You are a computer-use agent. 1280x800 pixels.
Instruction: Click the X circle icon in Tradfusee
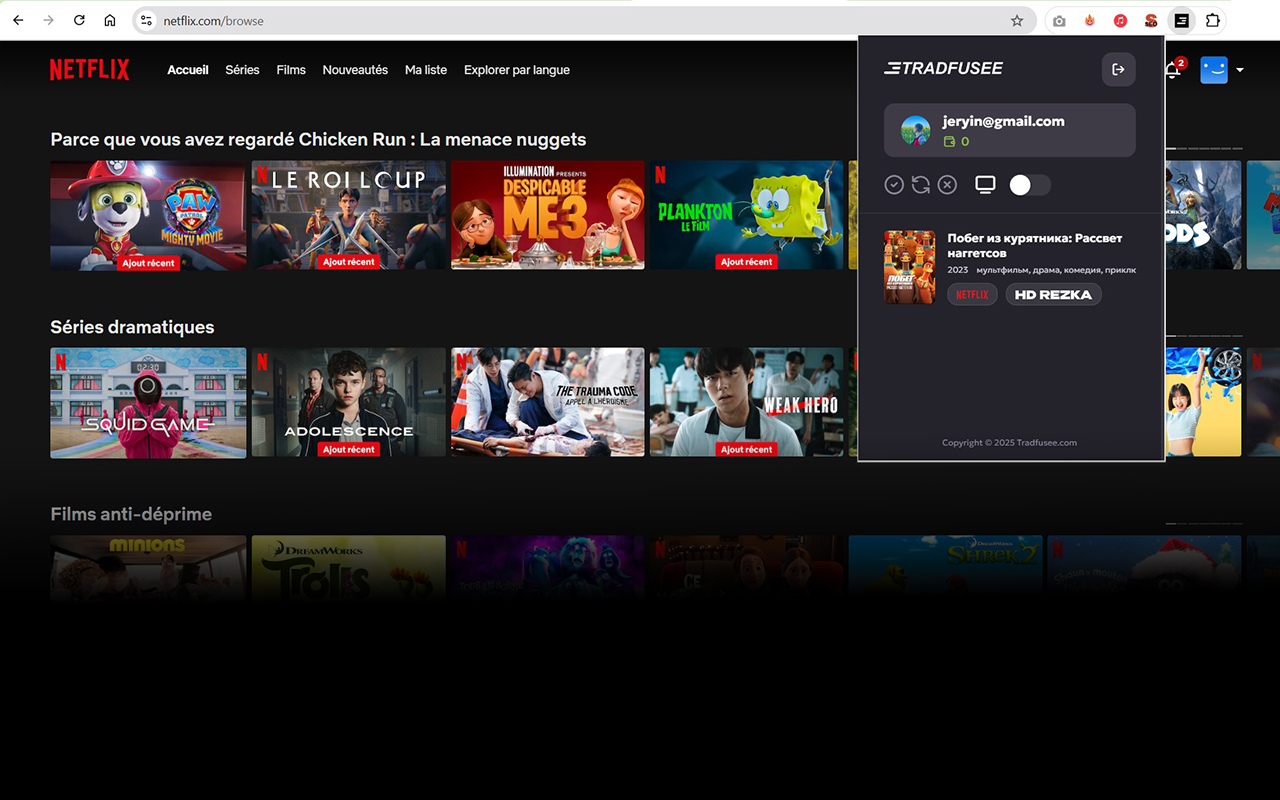pyautogui.click(x=947, y=185)
